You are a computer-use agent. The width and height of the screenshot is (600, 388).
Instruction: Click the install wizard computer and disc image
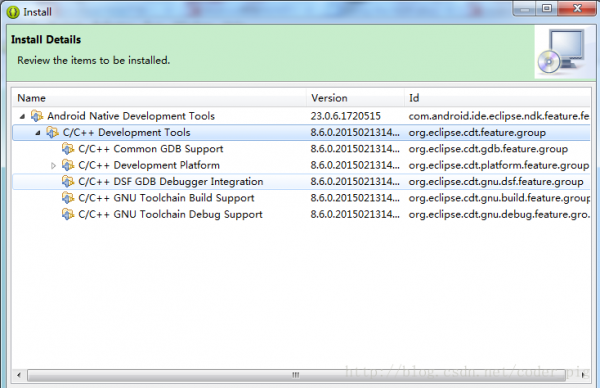tap(561, 52)
